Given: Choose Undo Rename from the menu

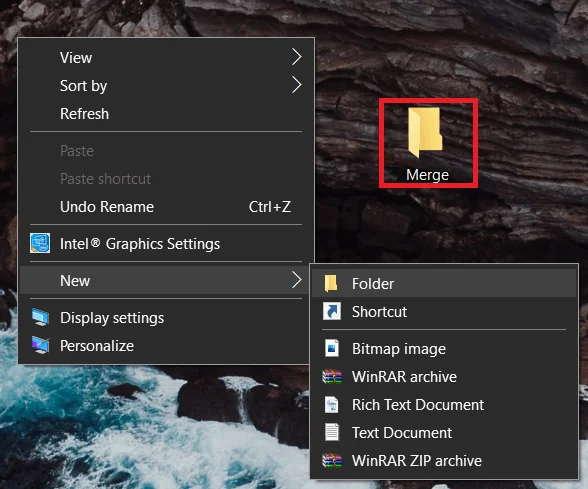Looking at the screenshot, I should pyautogui.click(x=166, y=207).
